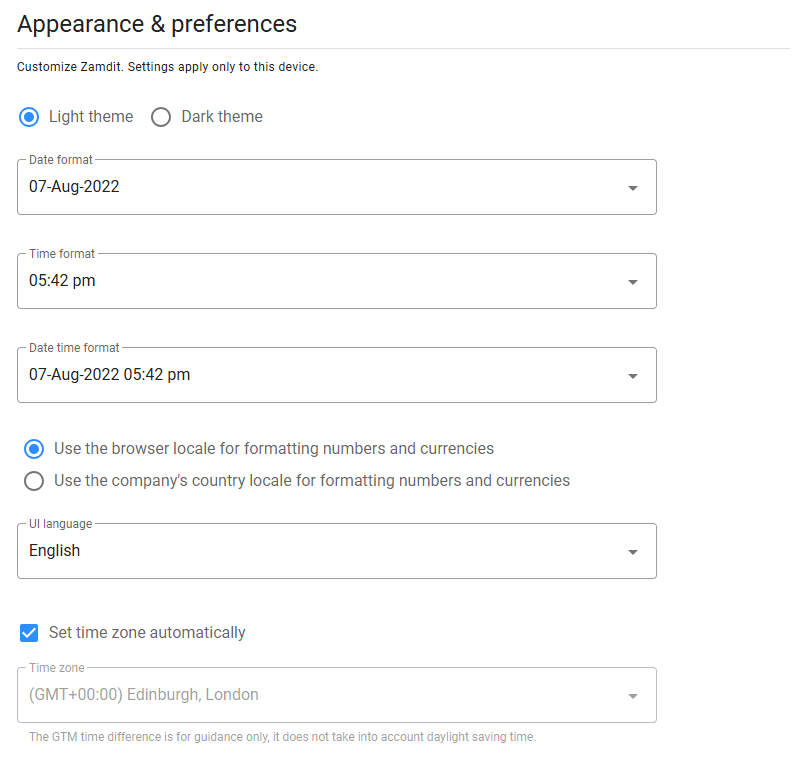The width and height of the screenshot is (806, 758).
Task: Click the filled browser locale radio circle
Action: [34, 449]
